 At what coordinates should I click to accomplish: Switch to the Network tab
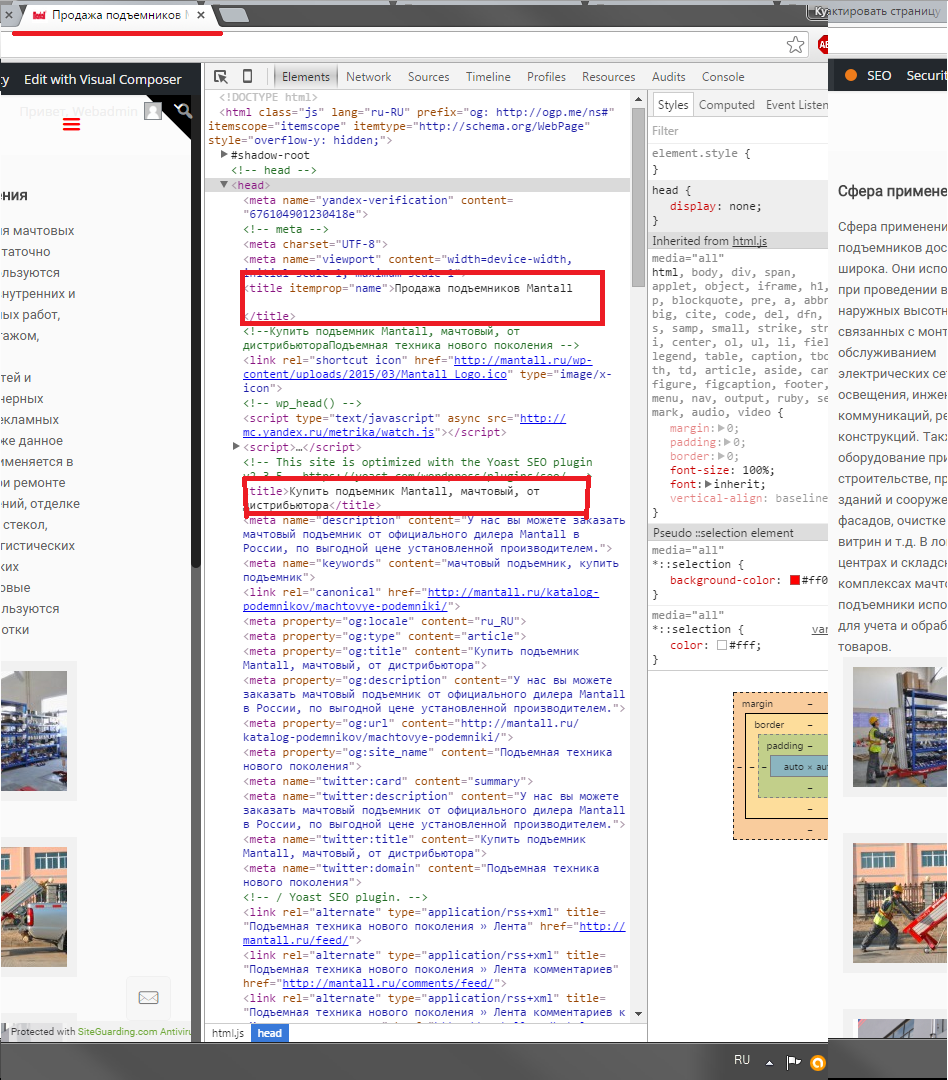(368, 77)
